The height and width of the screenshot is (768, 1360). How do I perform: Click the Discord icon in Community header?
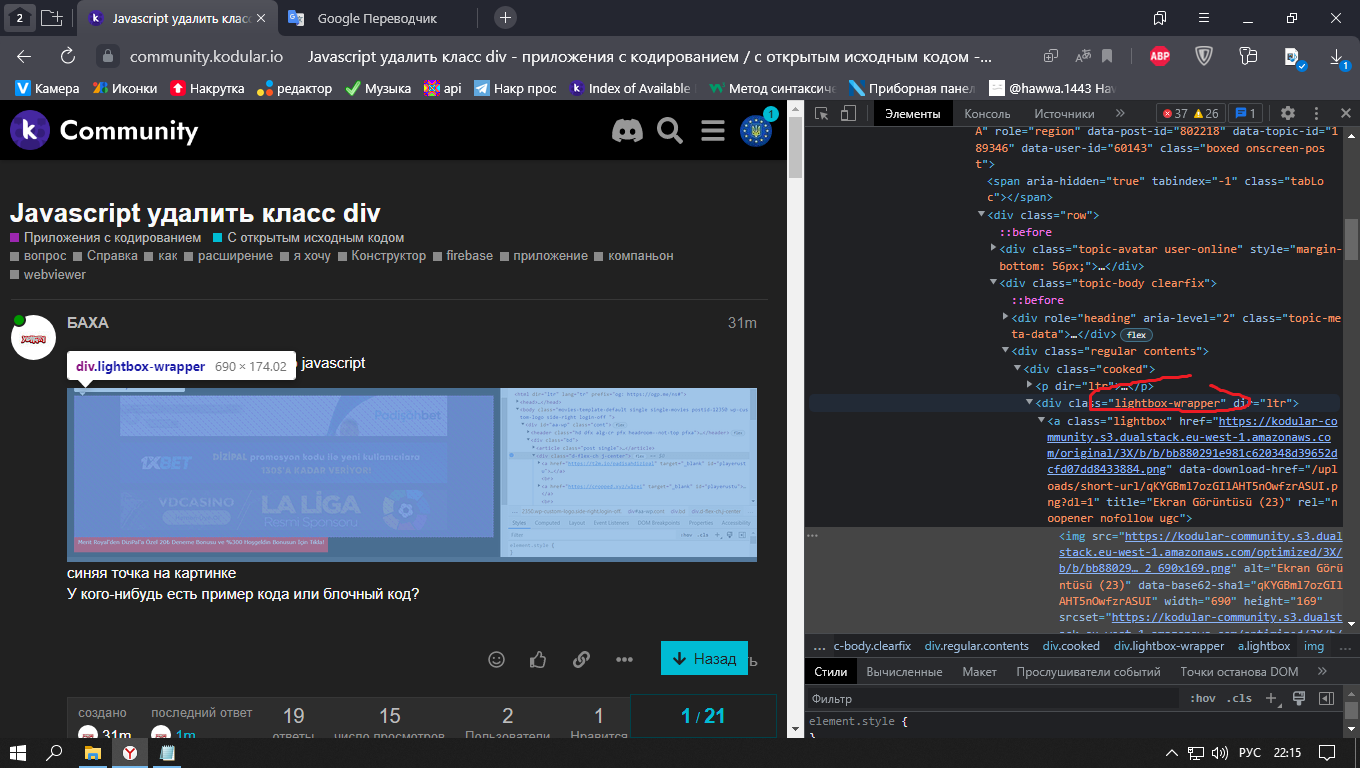click(627, 130)
